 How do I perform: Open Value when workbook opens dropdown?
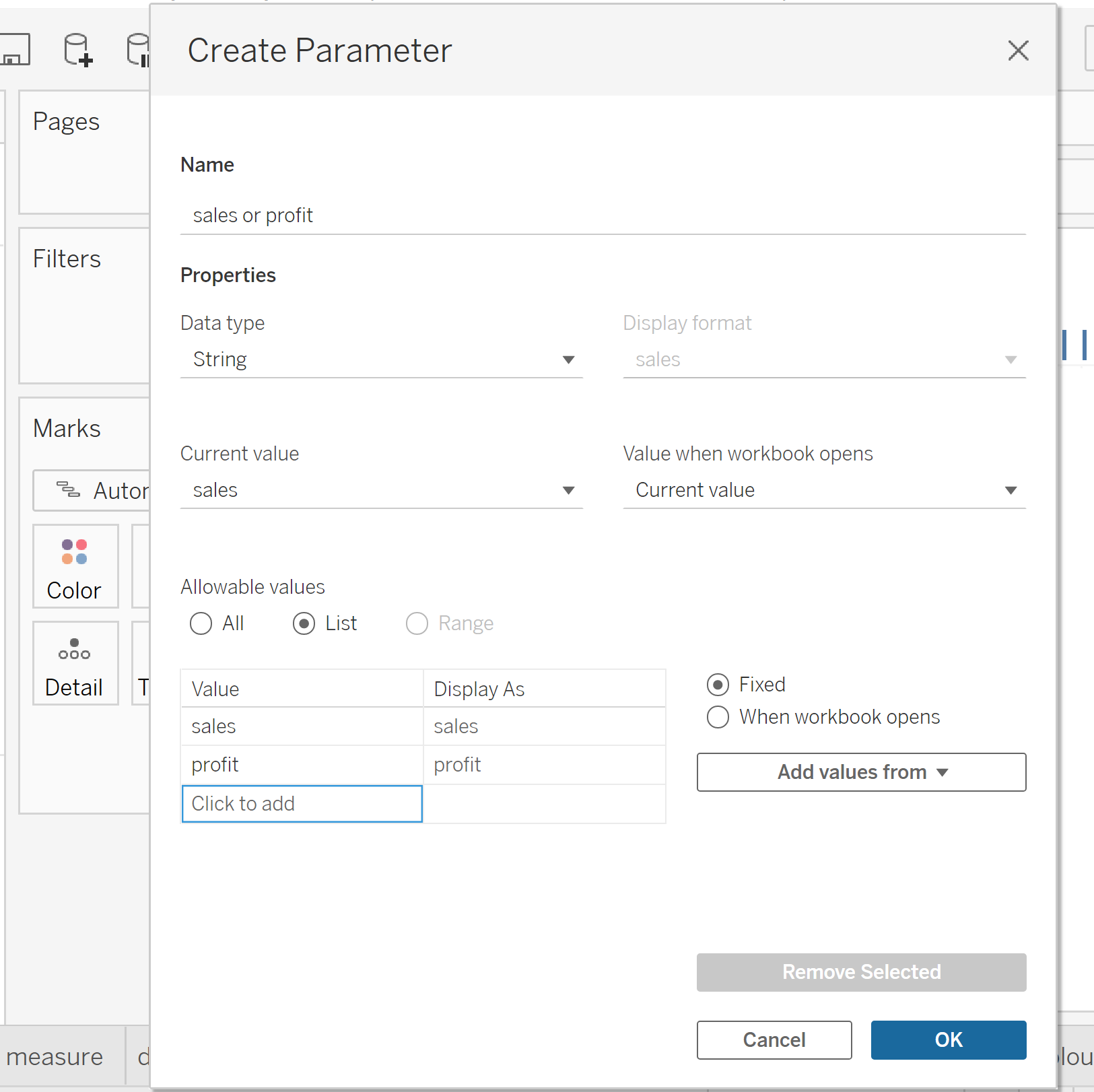tap(824, 490)
